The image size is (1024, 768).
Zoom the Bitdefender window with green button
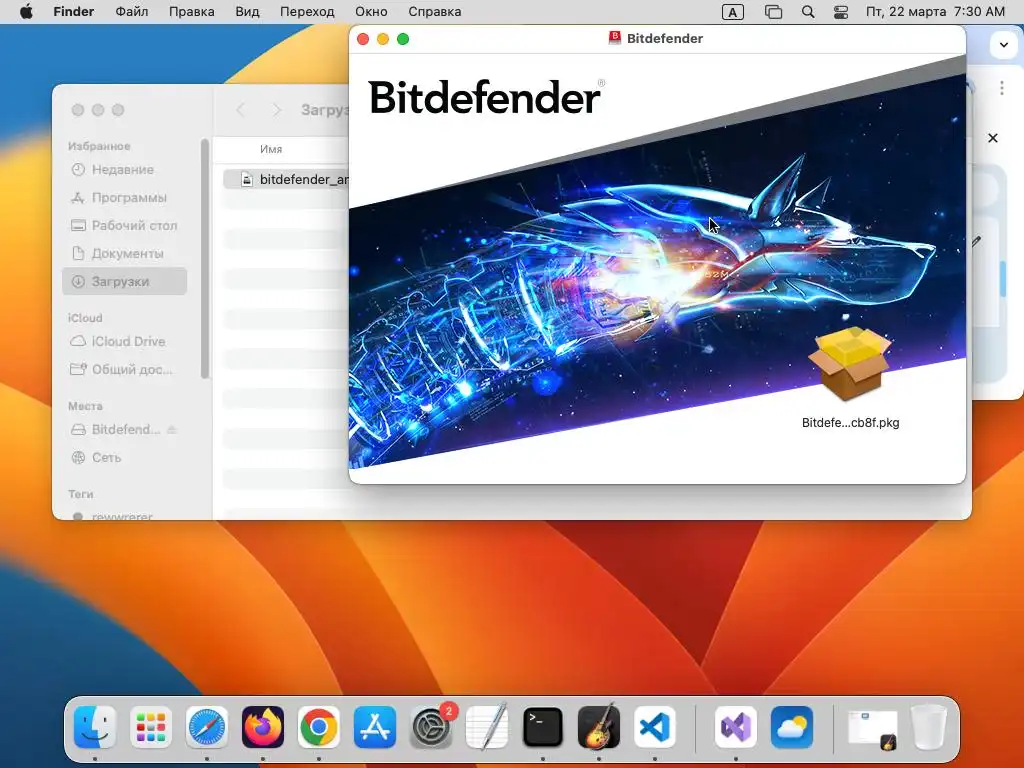pos(403,39)
